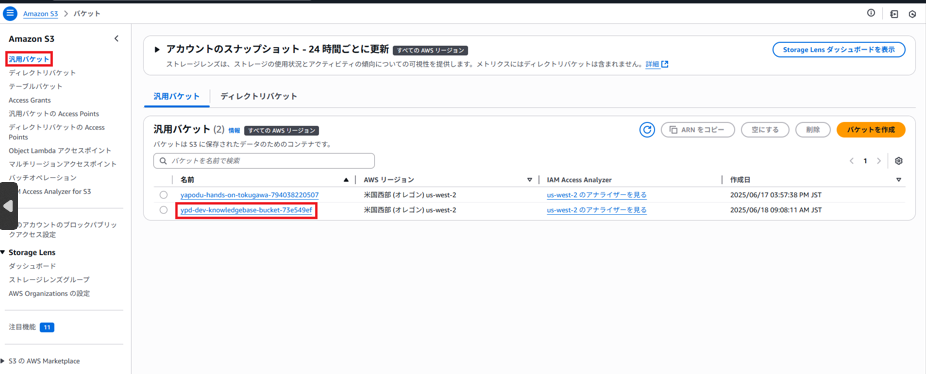This screenshot has width=926, height=374.
Task: Focus the バケットを名前で検索 search field
Action: pyautogui.click(x=263, y=161)
